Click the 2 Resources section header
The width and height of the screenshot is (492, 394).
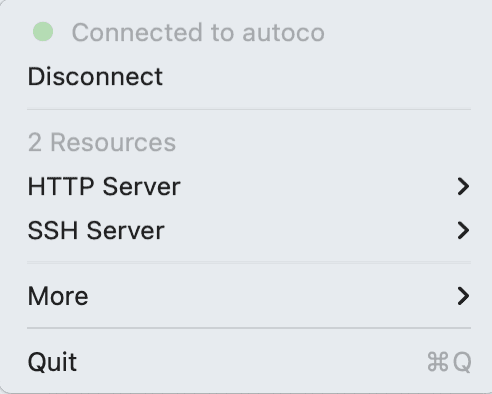point(102,142)
